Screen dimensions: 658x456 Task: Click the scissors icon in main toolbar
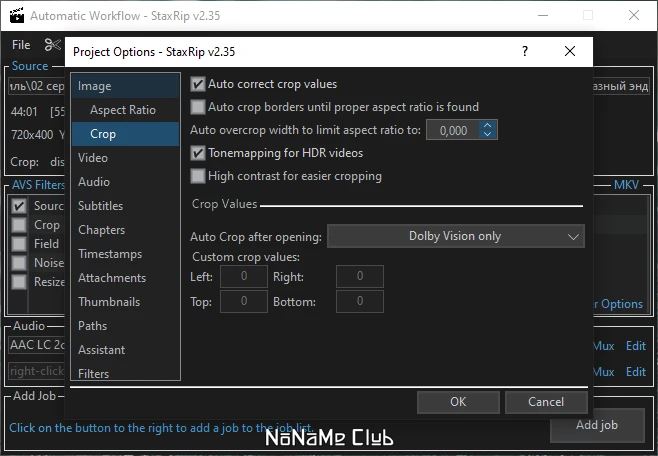pos(53,44)
